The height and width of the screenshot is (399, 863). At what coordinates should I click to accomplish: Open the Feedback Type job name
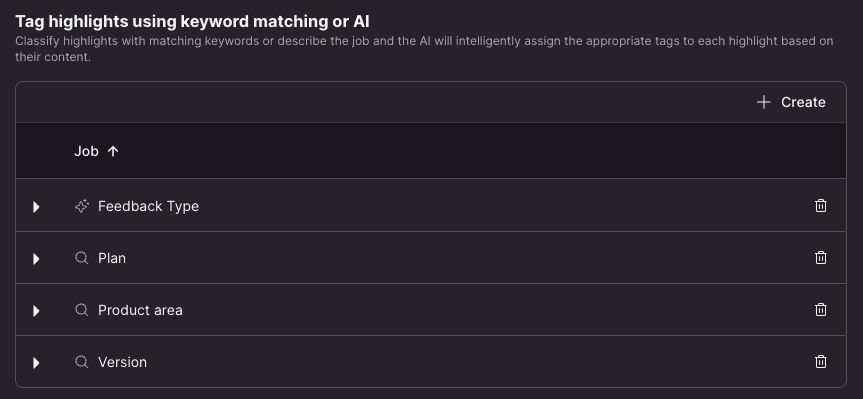coord(148,206)
